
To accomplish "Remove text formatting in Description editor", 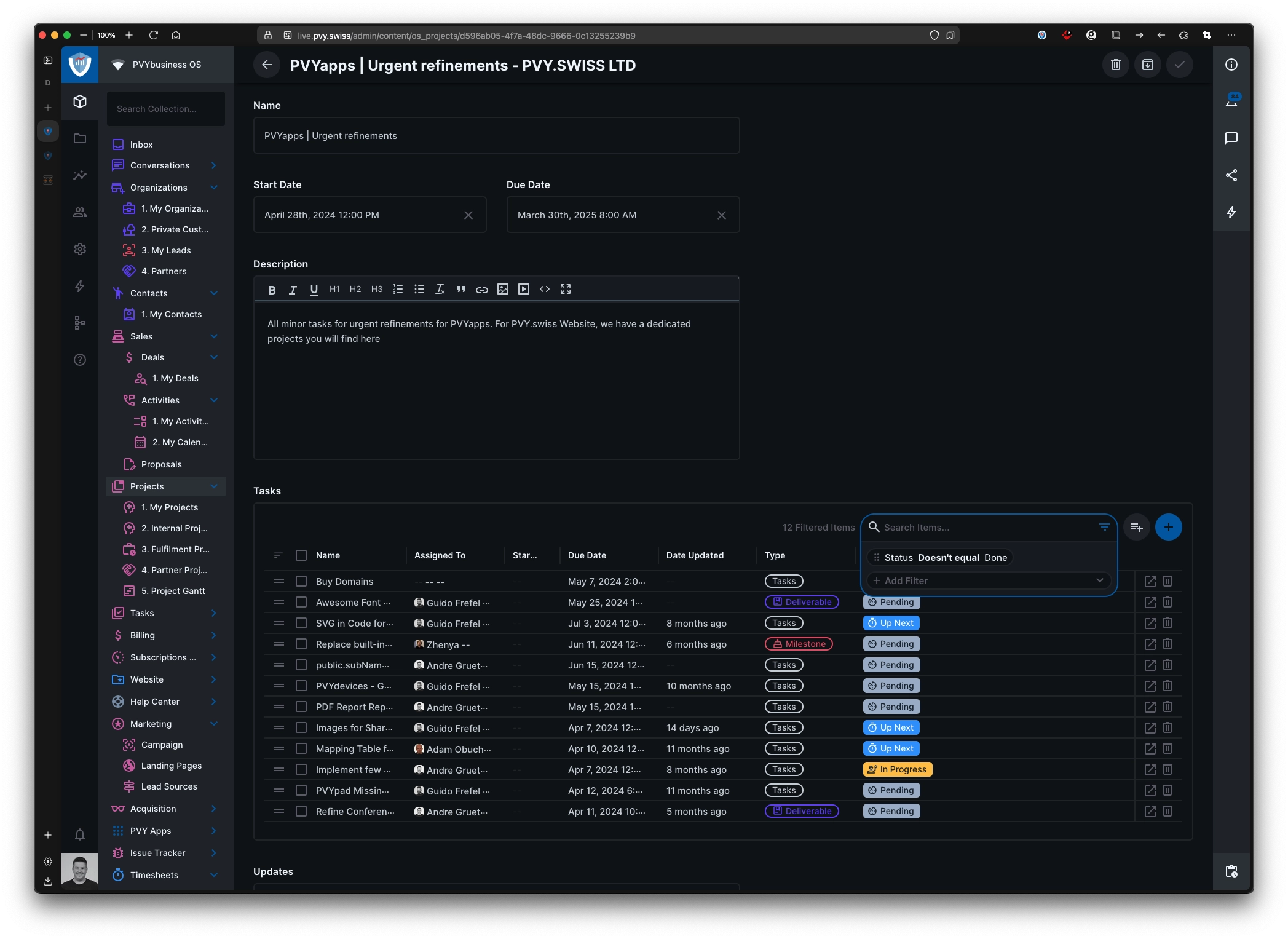I will click(x=440, y=289).
